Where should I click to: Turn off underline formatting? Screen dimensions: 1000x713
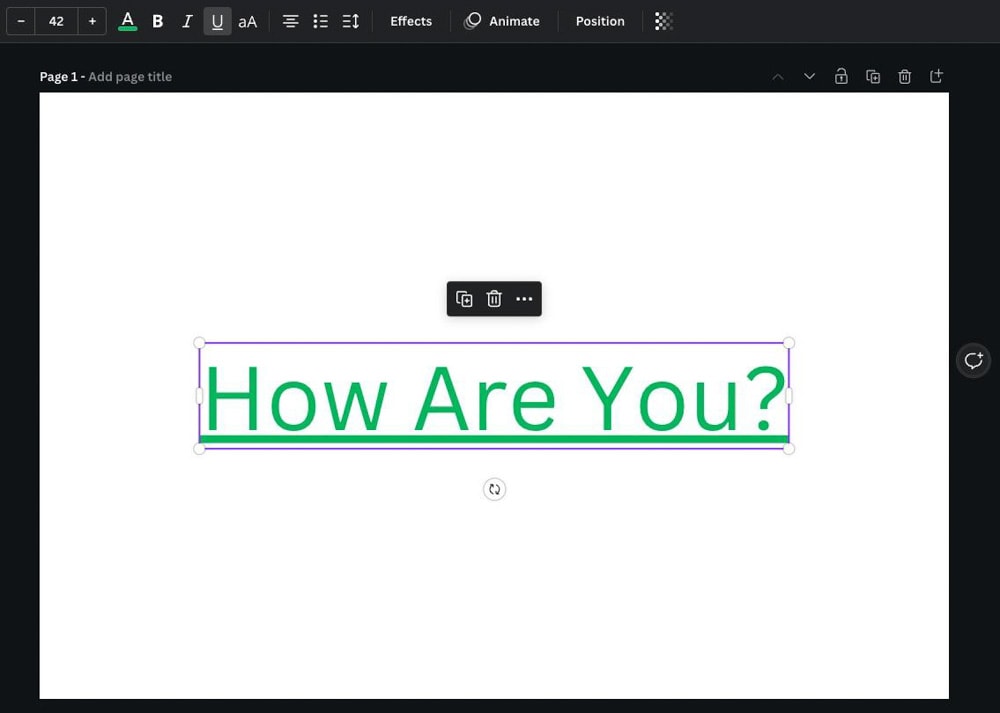click(217, 21)
